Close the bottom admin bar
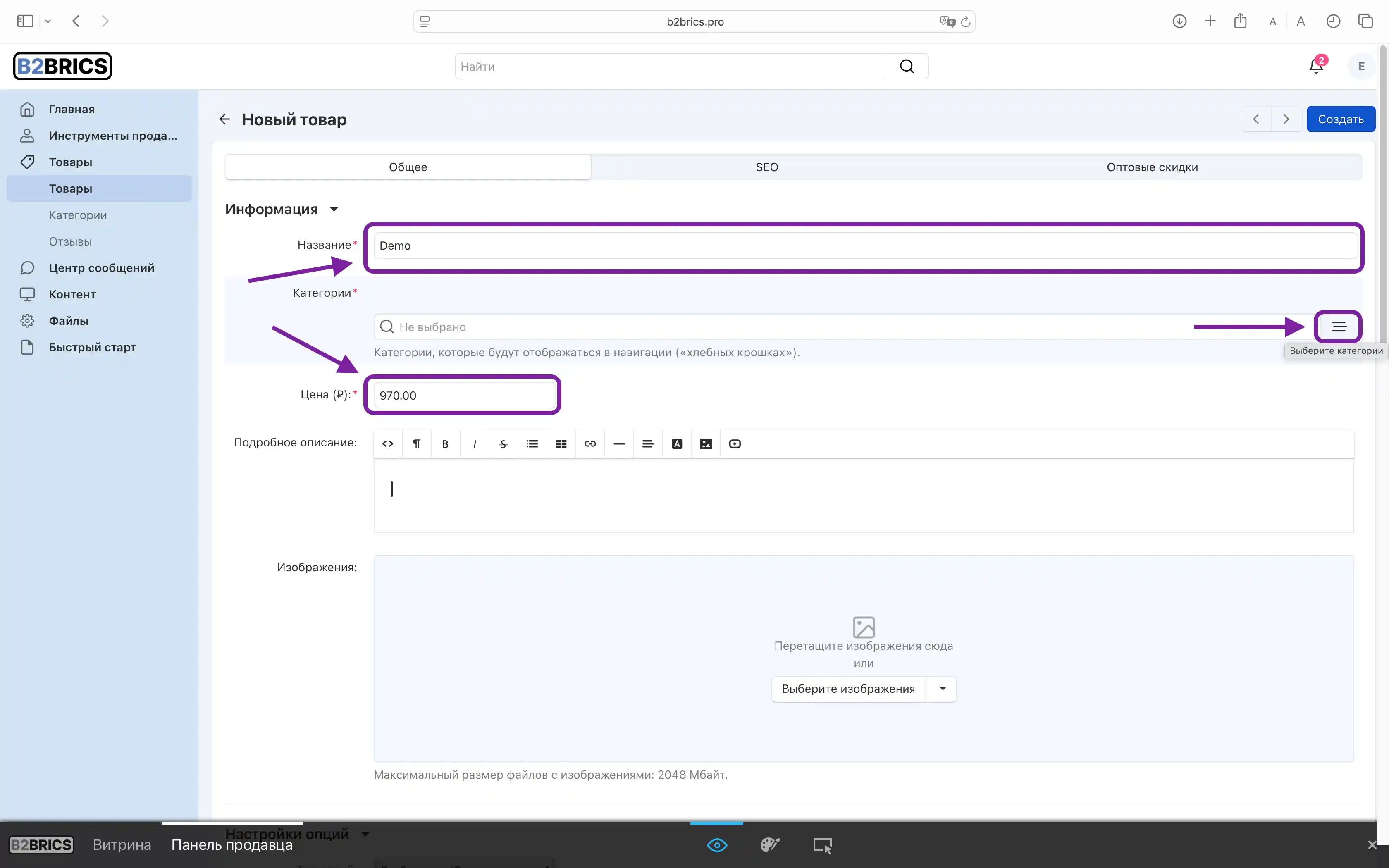The width and height of the screenshot is (1389, 868). 1372,845
